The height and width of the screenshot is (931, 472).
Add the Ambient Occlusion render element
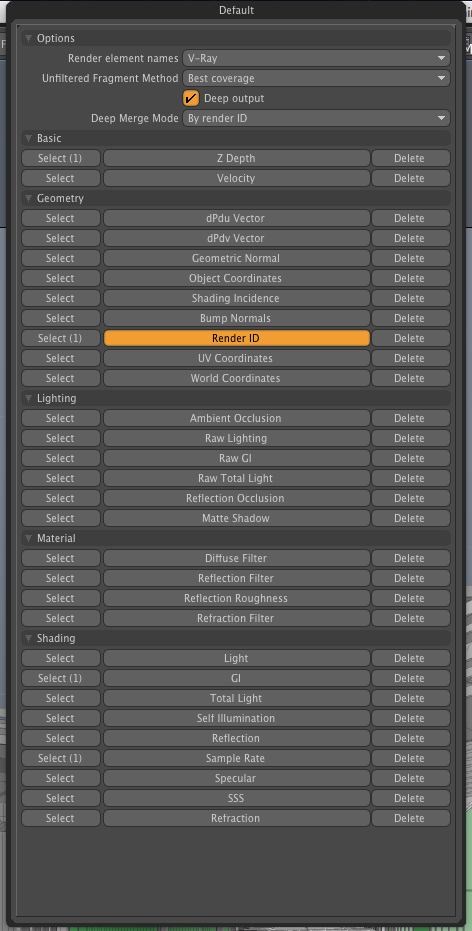(236, 418)
